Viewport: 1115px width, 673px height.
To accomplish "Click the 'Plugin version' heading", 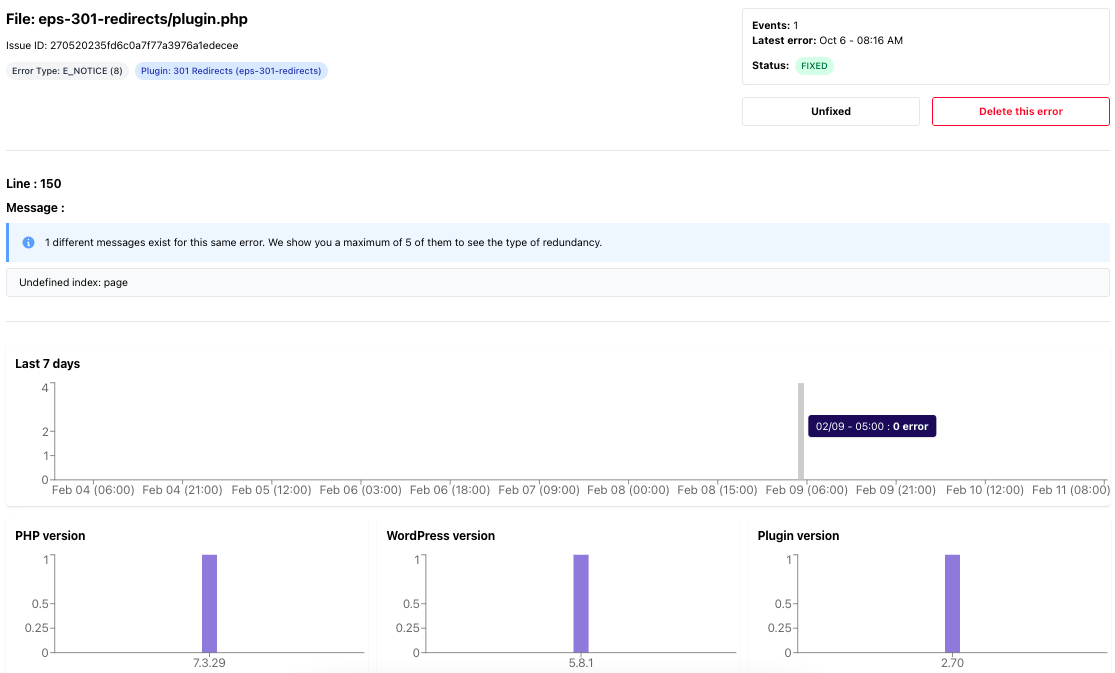I will (x=799, y=536).
